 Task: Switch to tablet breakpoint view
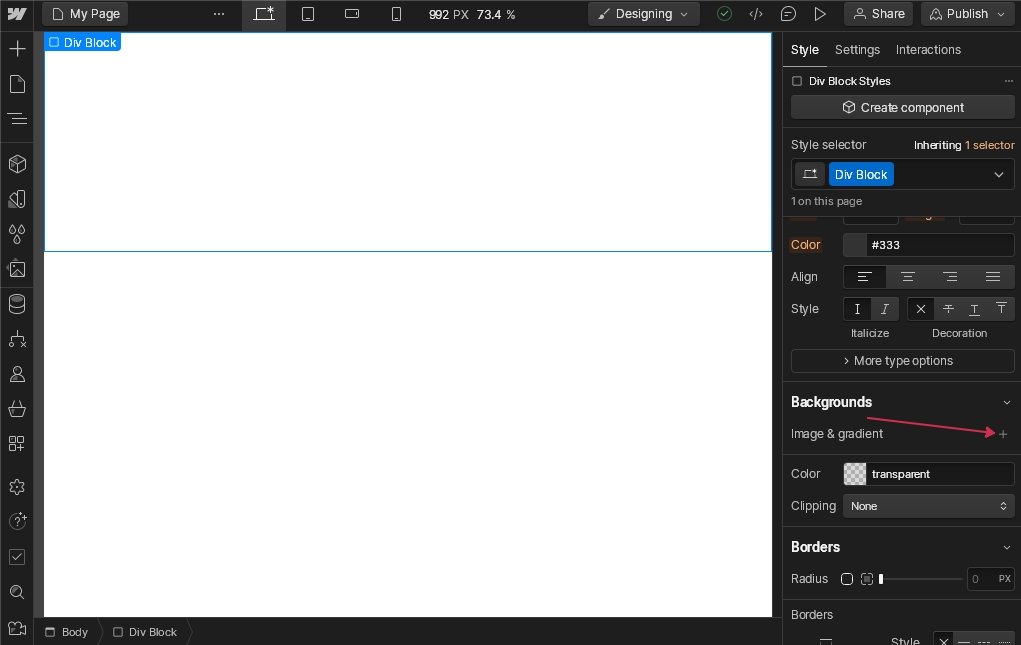coord(308,14)
